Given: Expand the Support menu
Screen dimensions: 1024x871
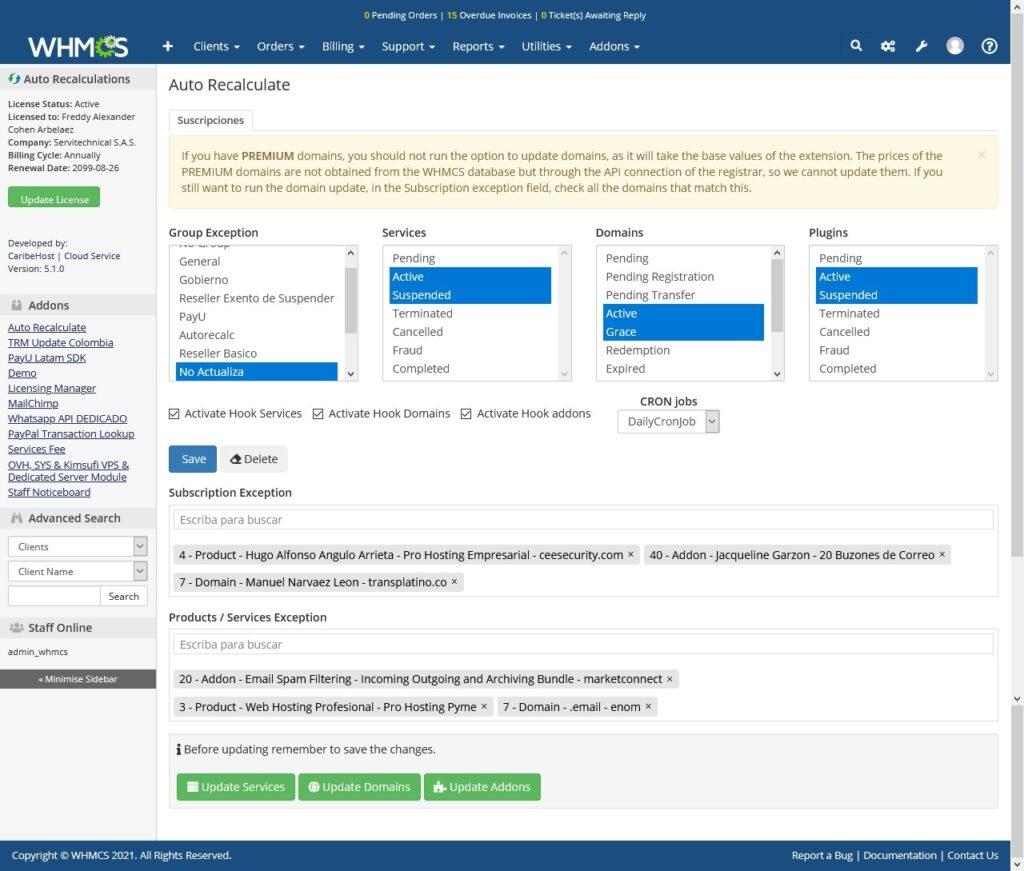Looking at the screenshot, I should point(408,46).
